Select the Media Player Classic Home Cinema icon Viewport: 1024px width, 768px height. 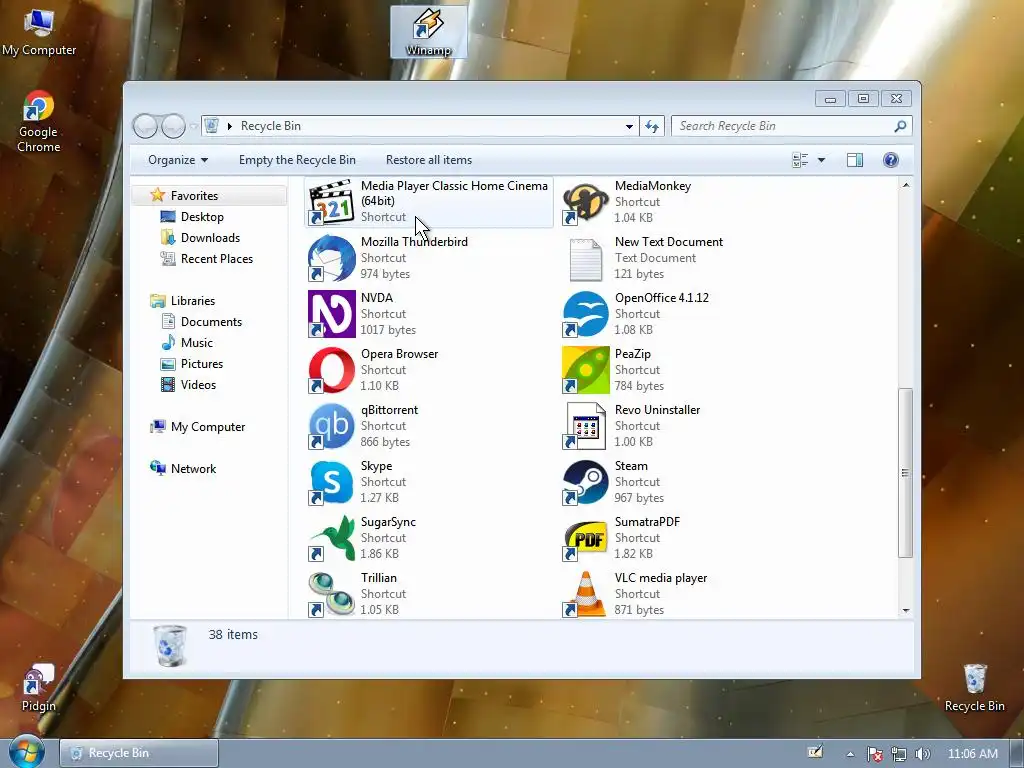(331, 201)
